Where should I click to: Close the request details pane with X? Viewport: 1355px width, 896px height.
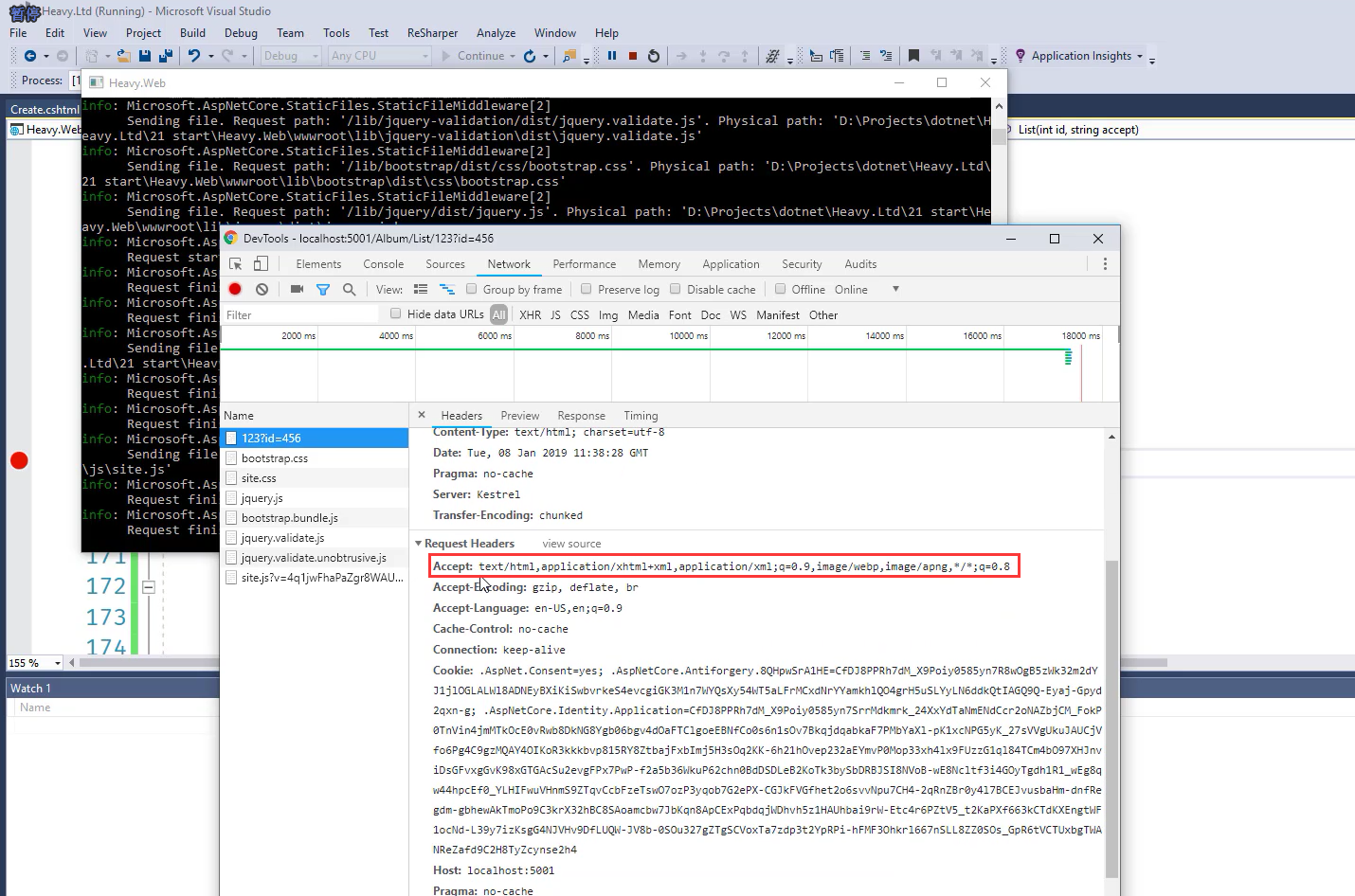pos(422,415)
